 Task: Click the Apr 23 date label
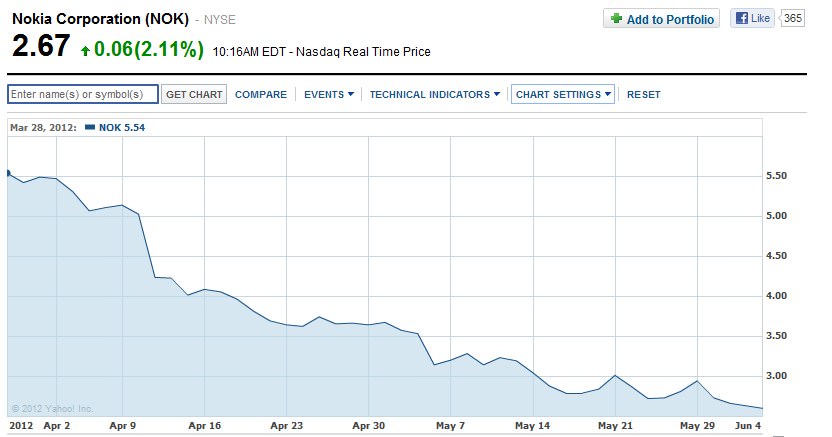click(x=287, y=425)
